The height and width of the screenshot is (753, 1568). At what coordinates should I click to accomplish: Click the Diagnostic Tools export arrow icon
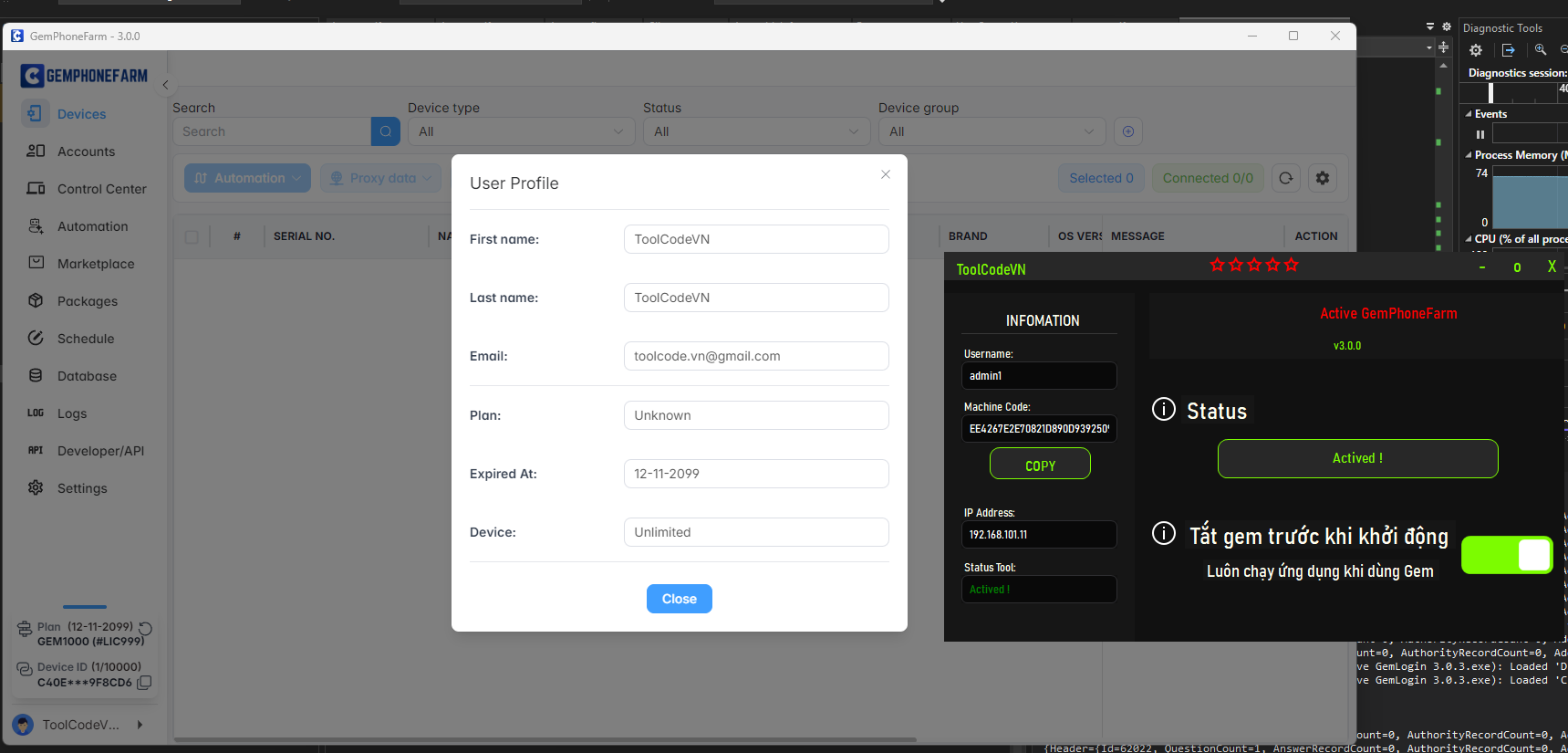(x=1509, y=50)
